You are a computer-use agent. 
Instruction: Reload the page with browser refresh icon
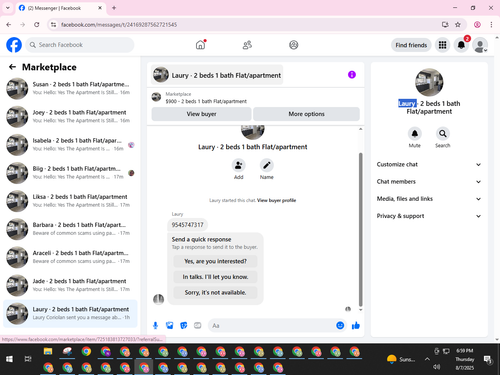[37, 24]
